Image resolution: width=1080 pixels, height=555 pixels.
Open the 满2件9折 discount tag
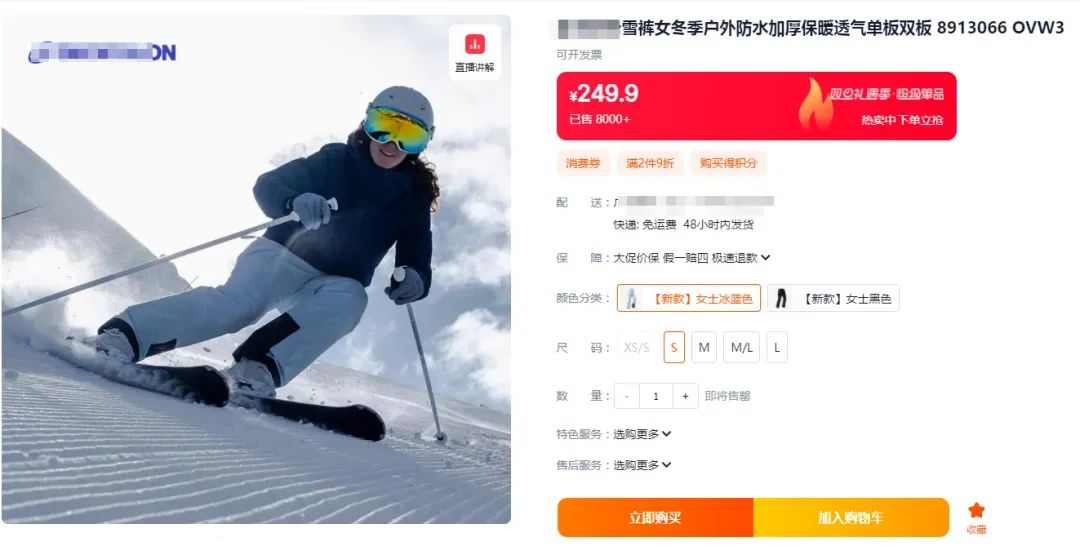(650, 163)
